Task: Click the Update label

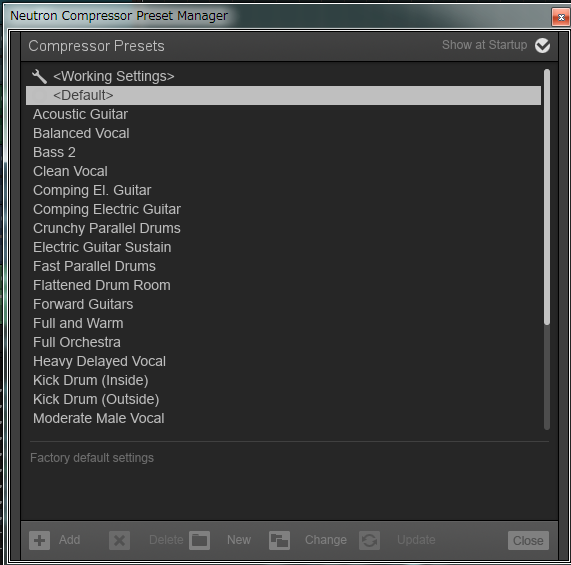Action: point(416,540)
